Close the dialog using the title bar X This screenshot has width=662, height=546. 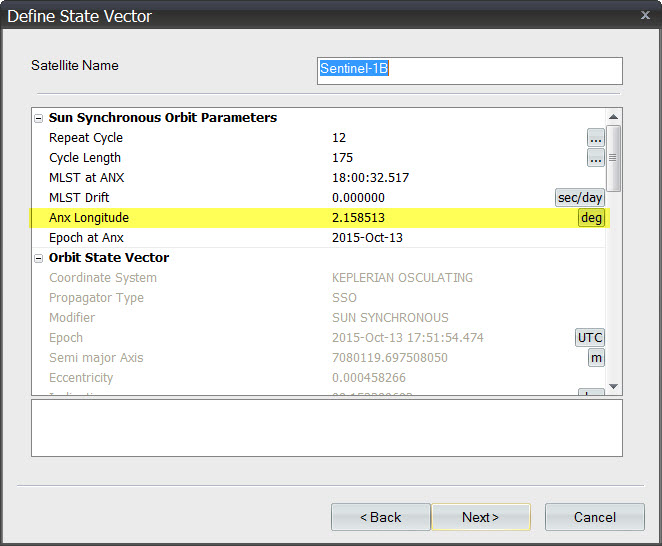coord(644,16)
